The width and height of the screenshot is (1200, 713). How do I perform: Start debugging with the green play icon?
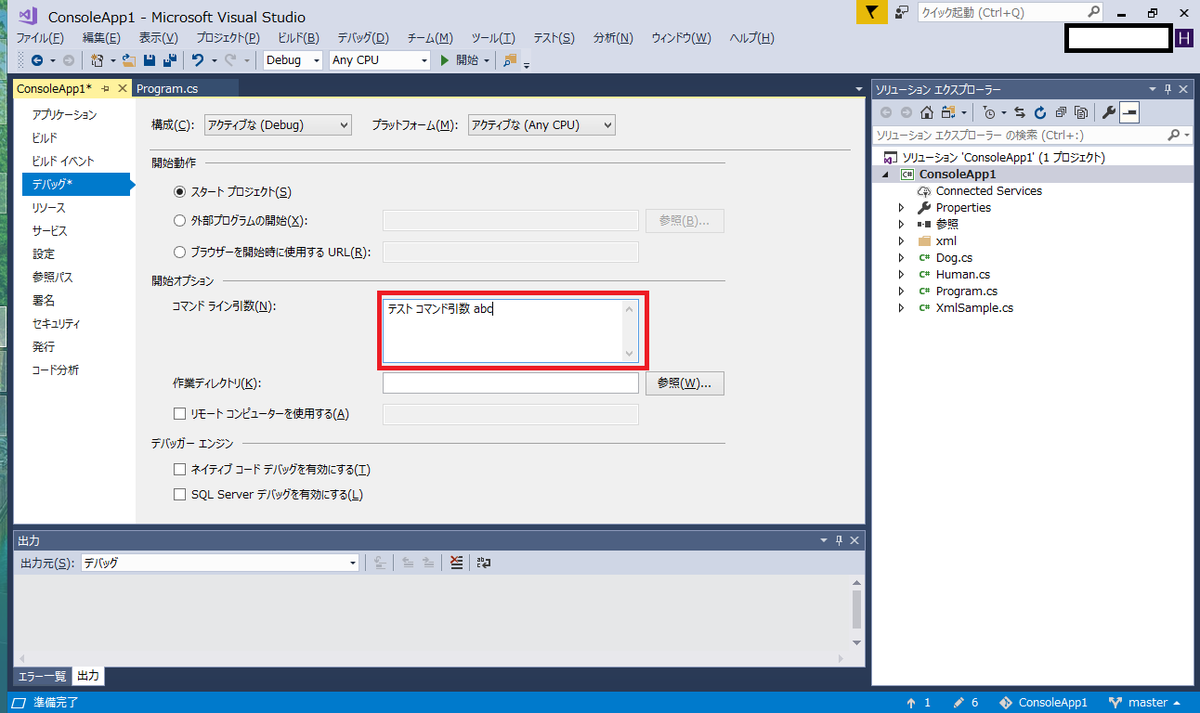coord(445,60)
